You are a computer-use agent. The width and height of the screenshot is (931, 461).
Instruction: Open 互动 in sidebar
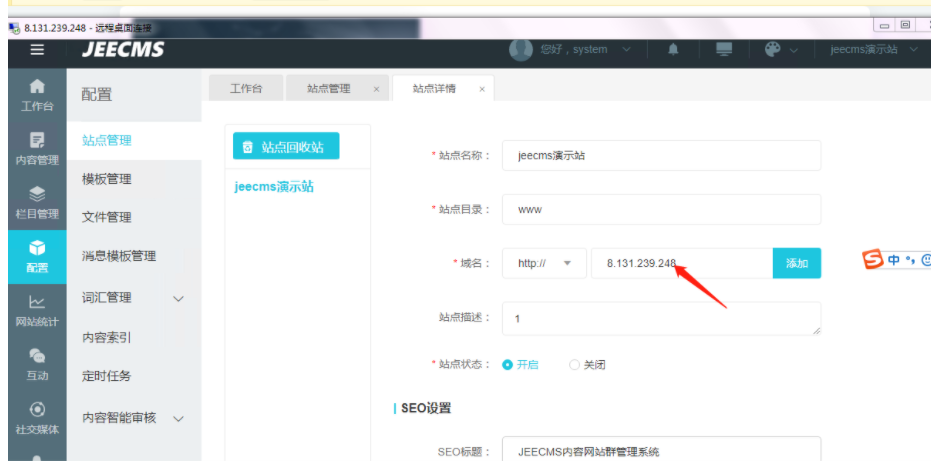[x=37, y=364]
